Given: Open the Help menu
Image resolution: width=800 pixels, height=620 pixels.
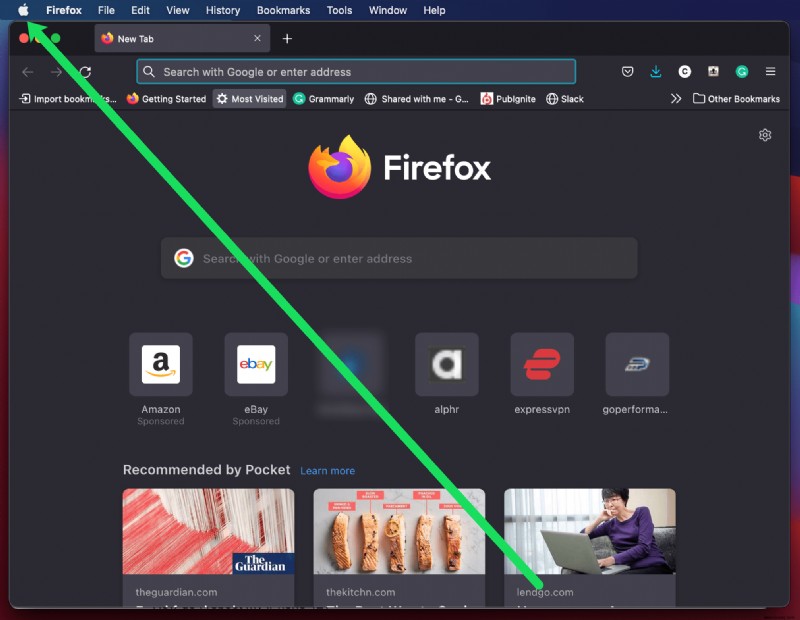Looking at the screenshot, I should point(434,10).
